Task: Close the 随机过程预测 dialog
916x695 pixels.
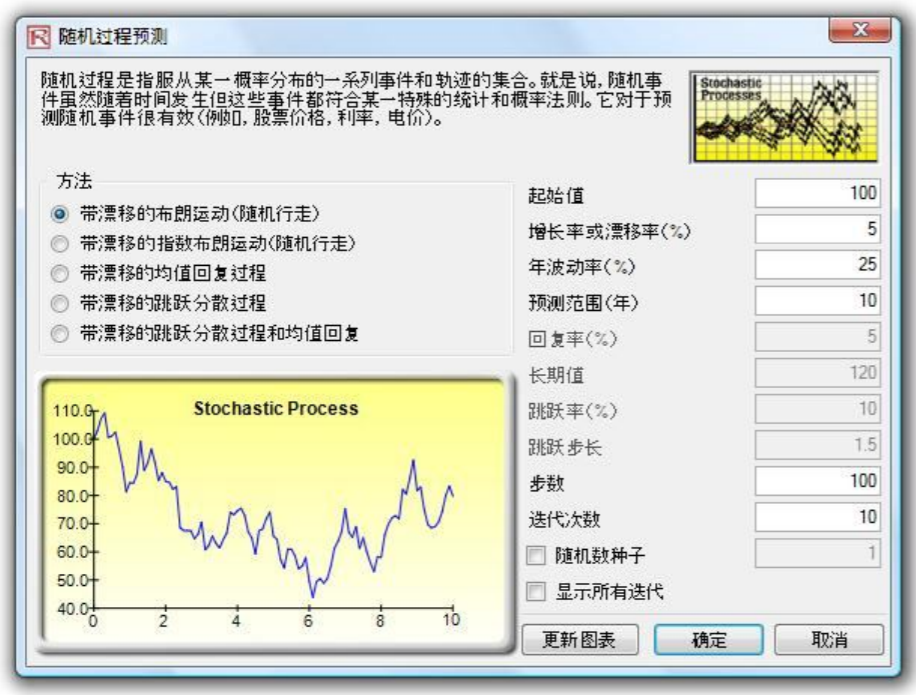Action: [859, 30]
